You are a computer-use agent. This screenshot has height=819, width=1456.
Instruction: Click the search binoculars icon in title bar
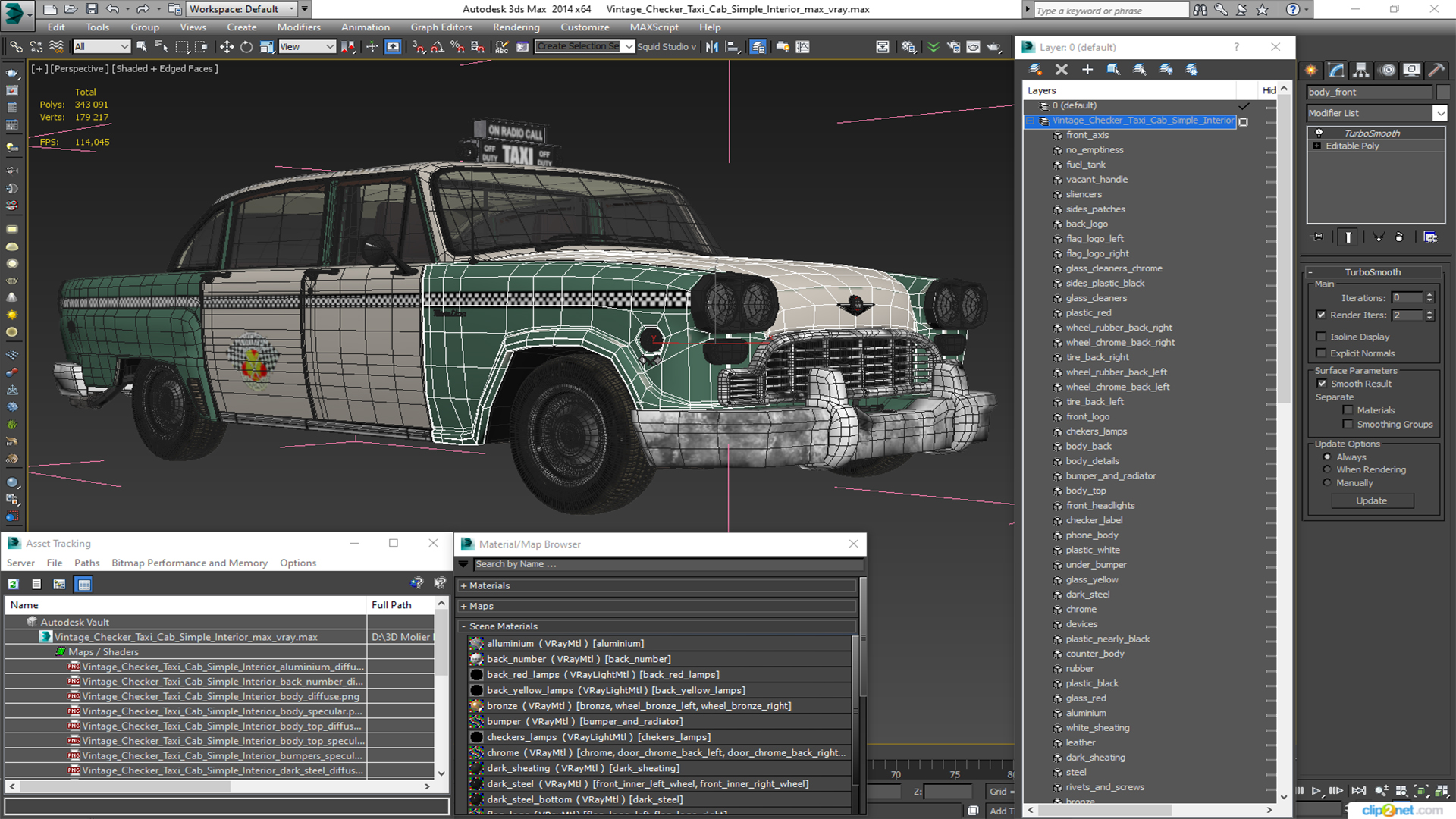[x=1200, y=10]
